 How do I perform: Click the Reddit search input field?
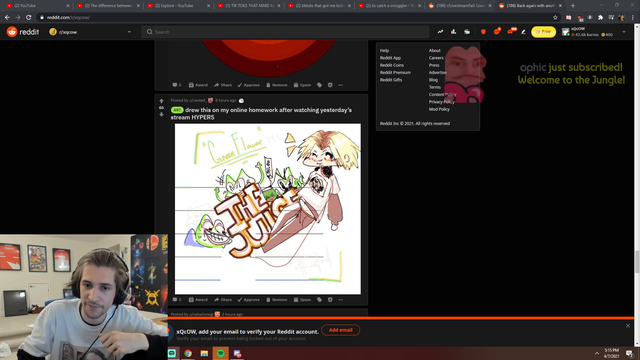coord(286,32)
